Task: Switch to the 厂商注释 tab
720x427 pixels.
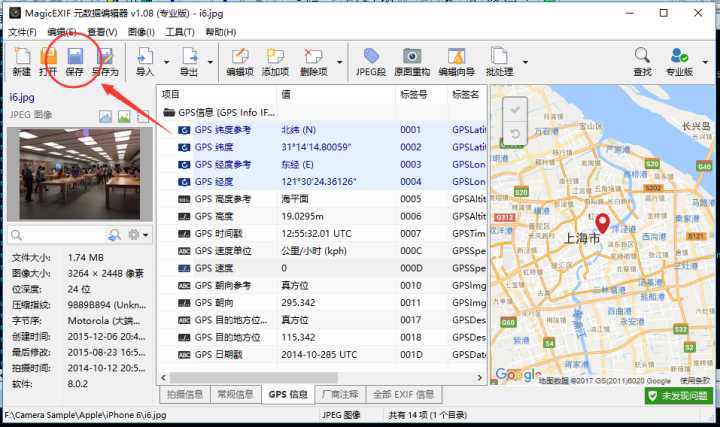Action: click(340, 394)
